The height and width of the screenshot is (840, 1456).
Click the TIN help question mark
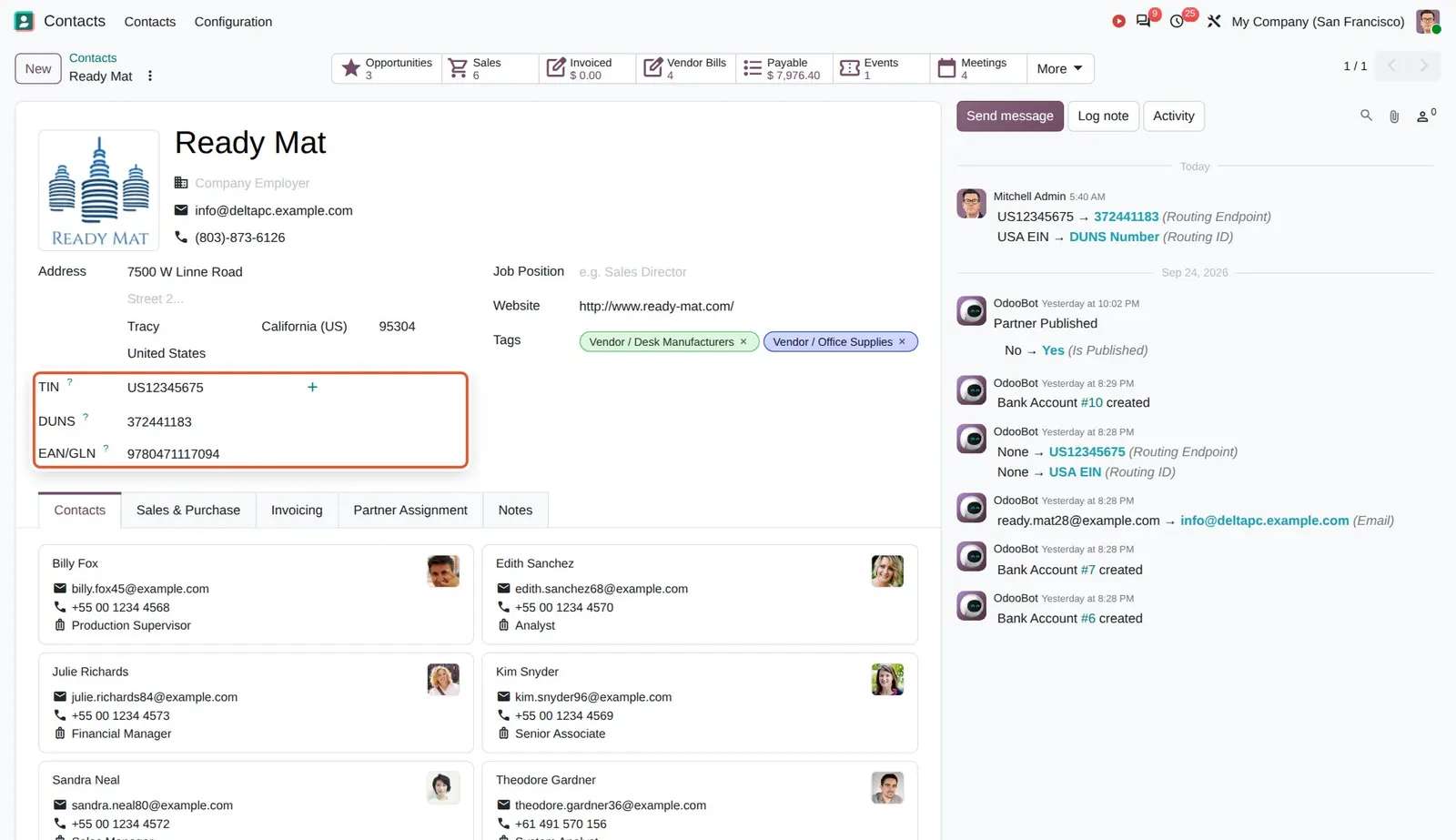point(69,382)
